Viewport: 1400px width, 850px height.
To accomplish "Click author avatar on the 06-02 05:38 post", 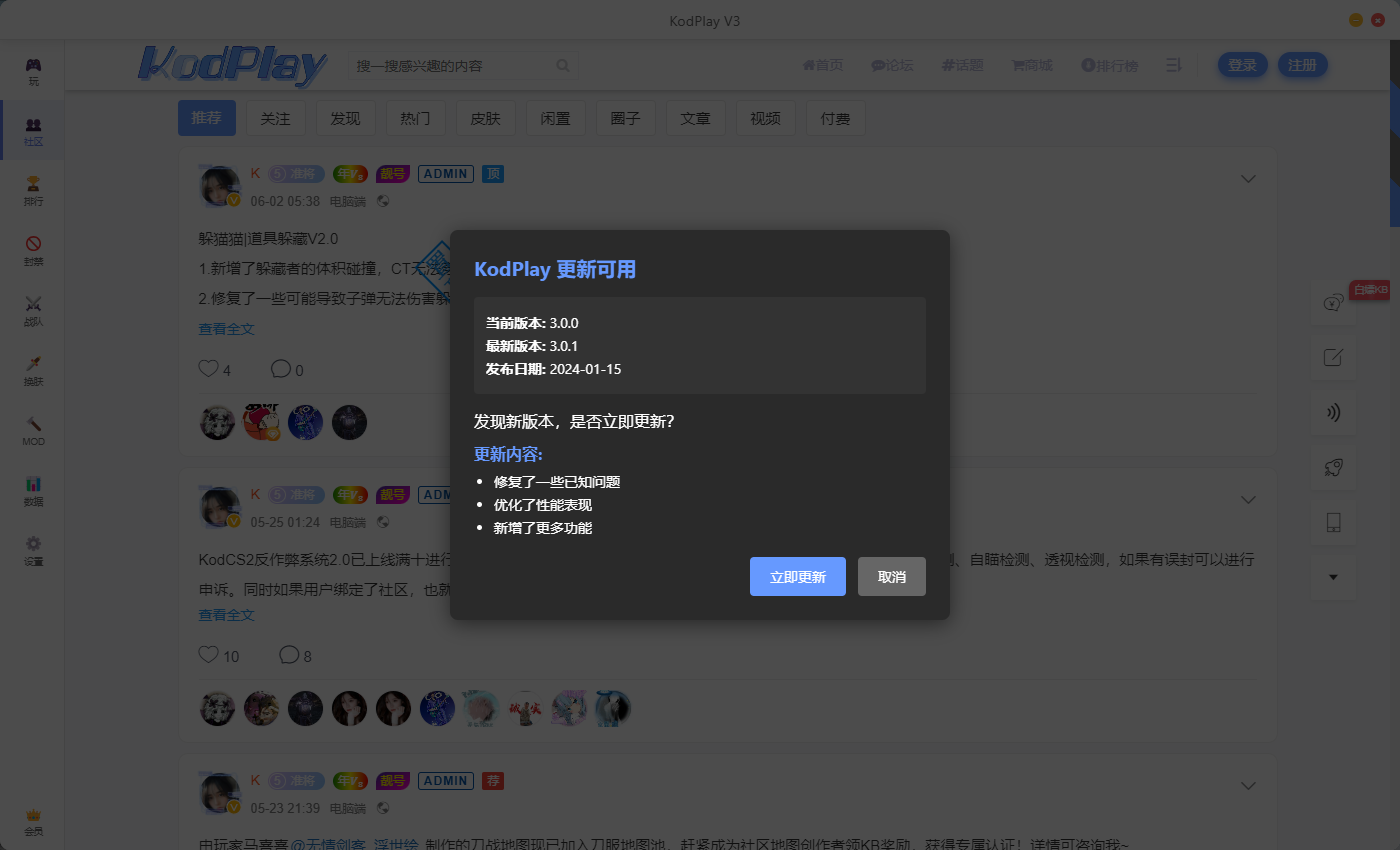I will (220, 187).
